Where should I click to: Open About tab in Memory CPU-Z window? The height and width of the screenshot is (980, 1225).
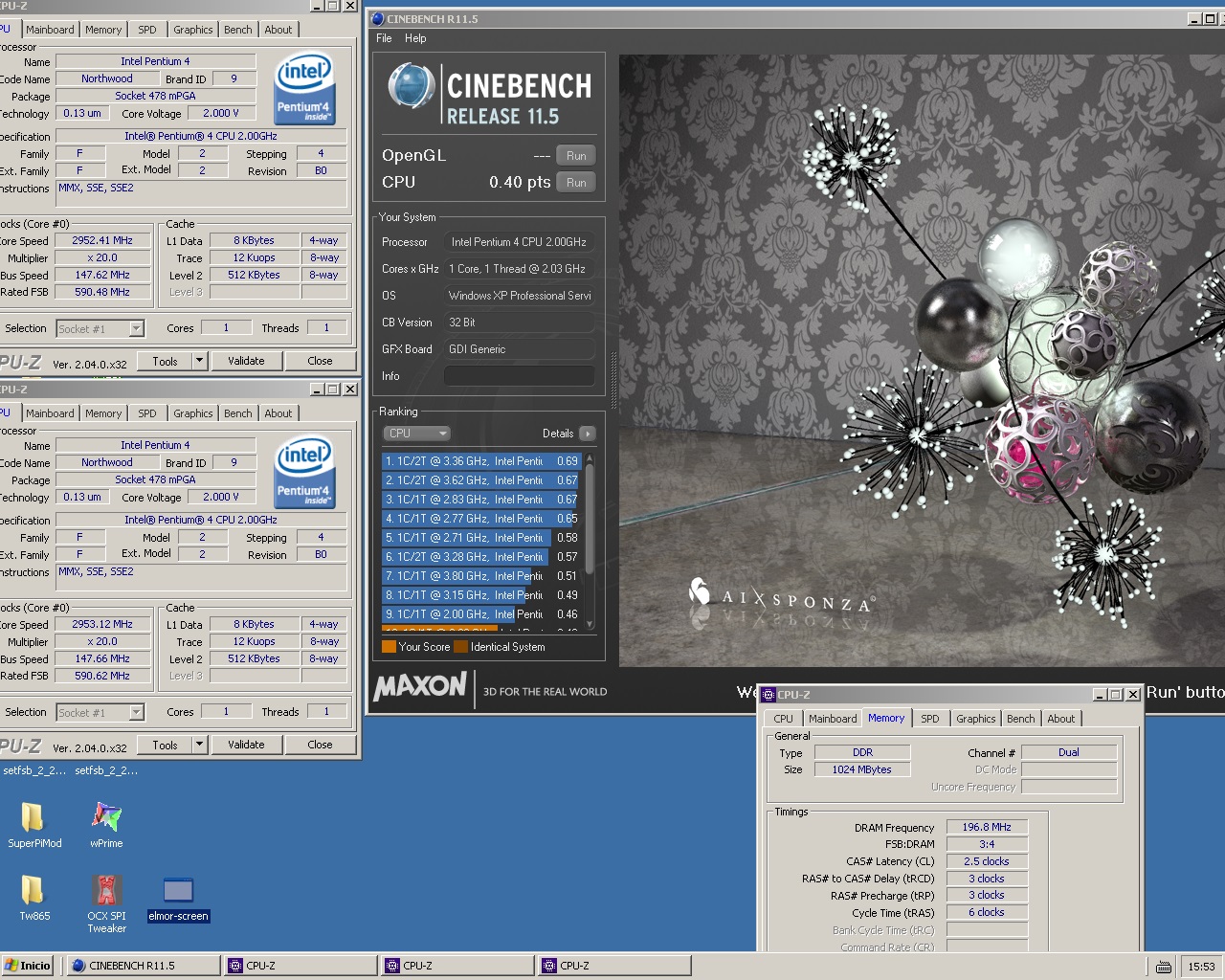click(x=1060, y=719)
